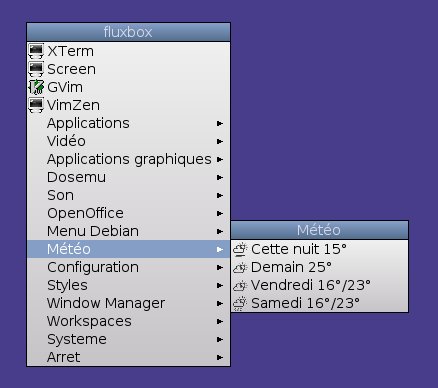Select Cette nuit 15° forecast entry
The width and height of the screenshot is (438, 388).
tap(319, 249)
